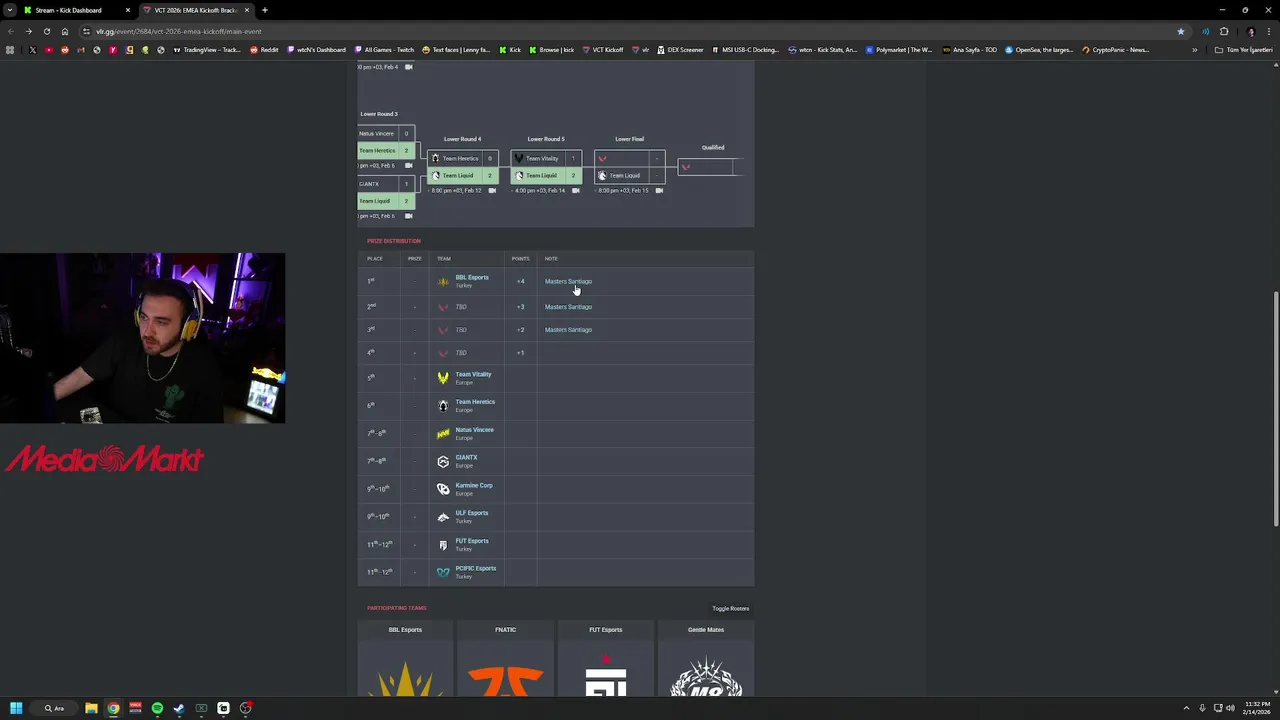Open the TradingView bookmark
Screen dimensions: 1280x720
(x=208, y=49)
